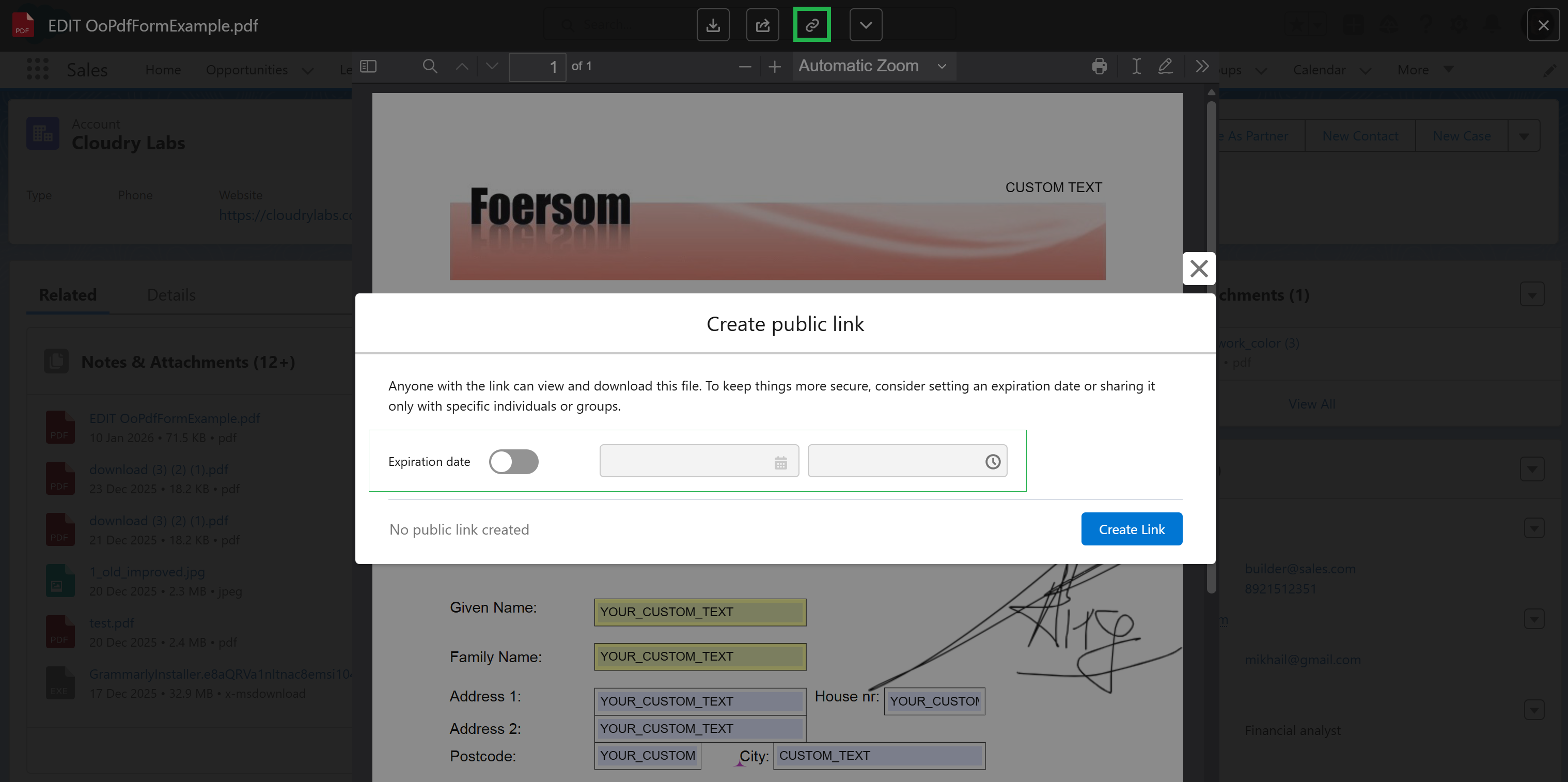Open search within the PDF viewer
The image size is (1568, 782).
click(429, 67)
